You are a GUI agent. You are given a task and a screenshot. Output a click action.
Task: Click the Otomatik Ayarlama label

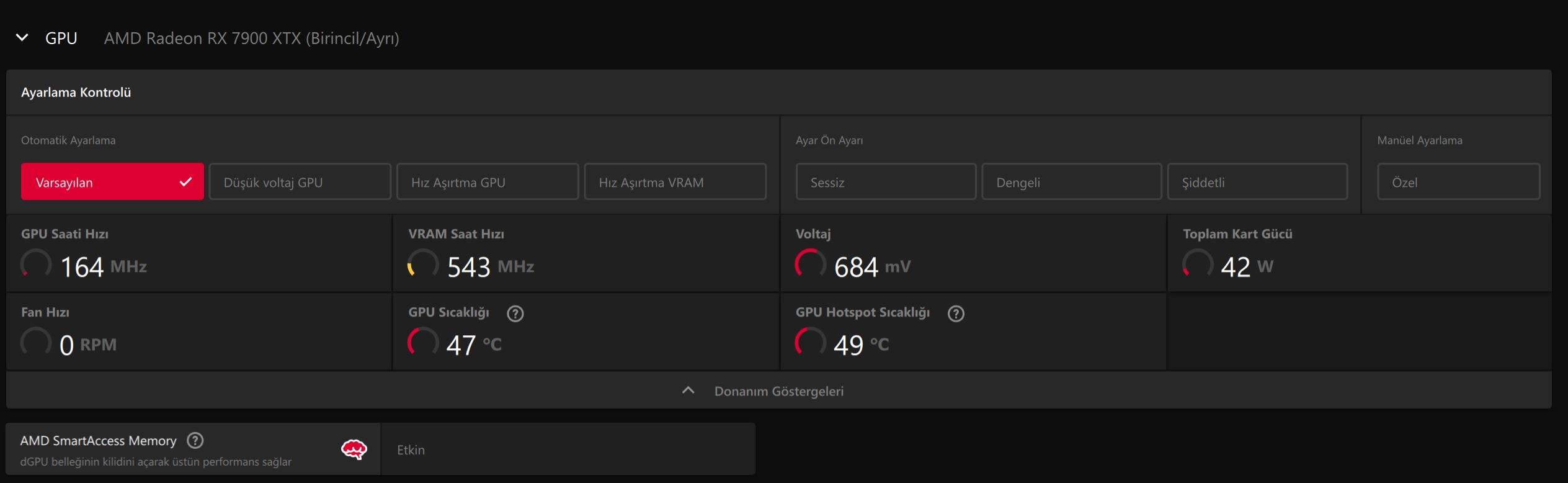click(68, 140)
